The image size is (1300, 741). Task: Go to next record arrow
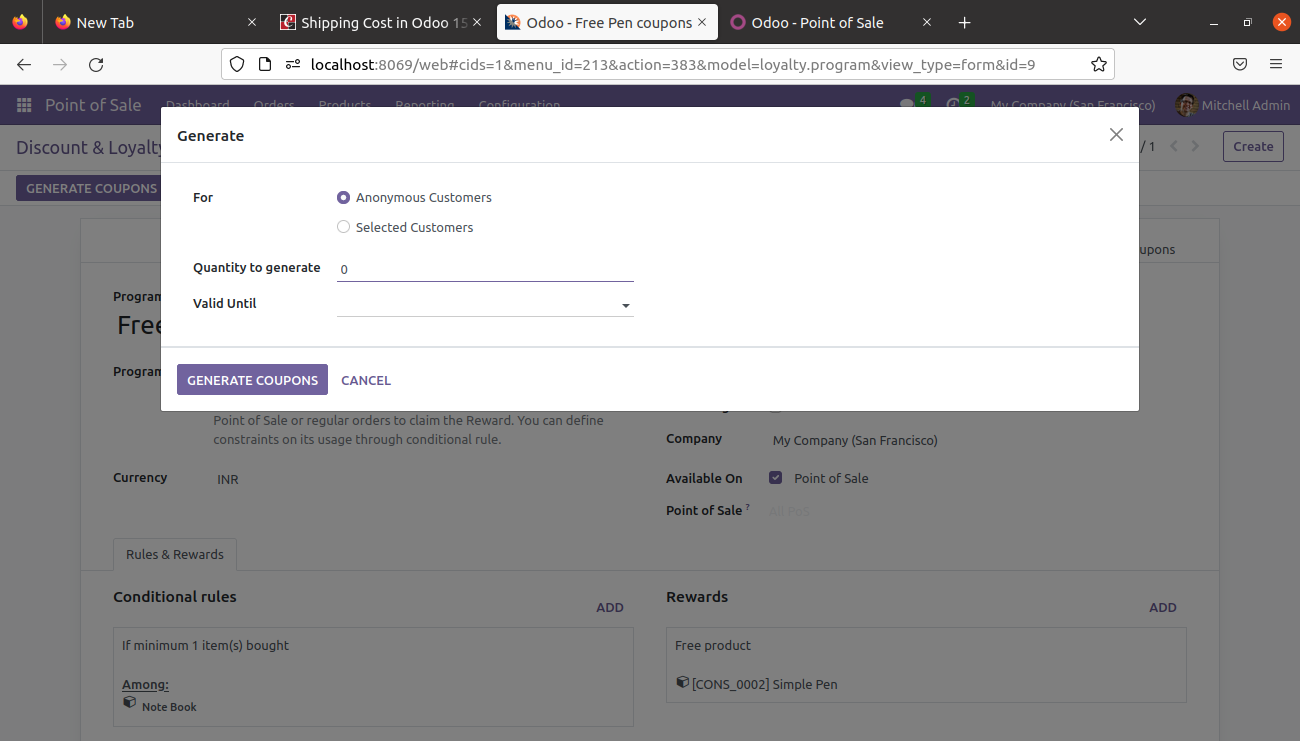pyautogui.click(x=1195, y=146)
